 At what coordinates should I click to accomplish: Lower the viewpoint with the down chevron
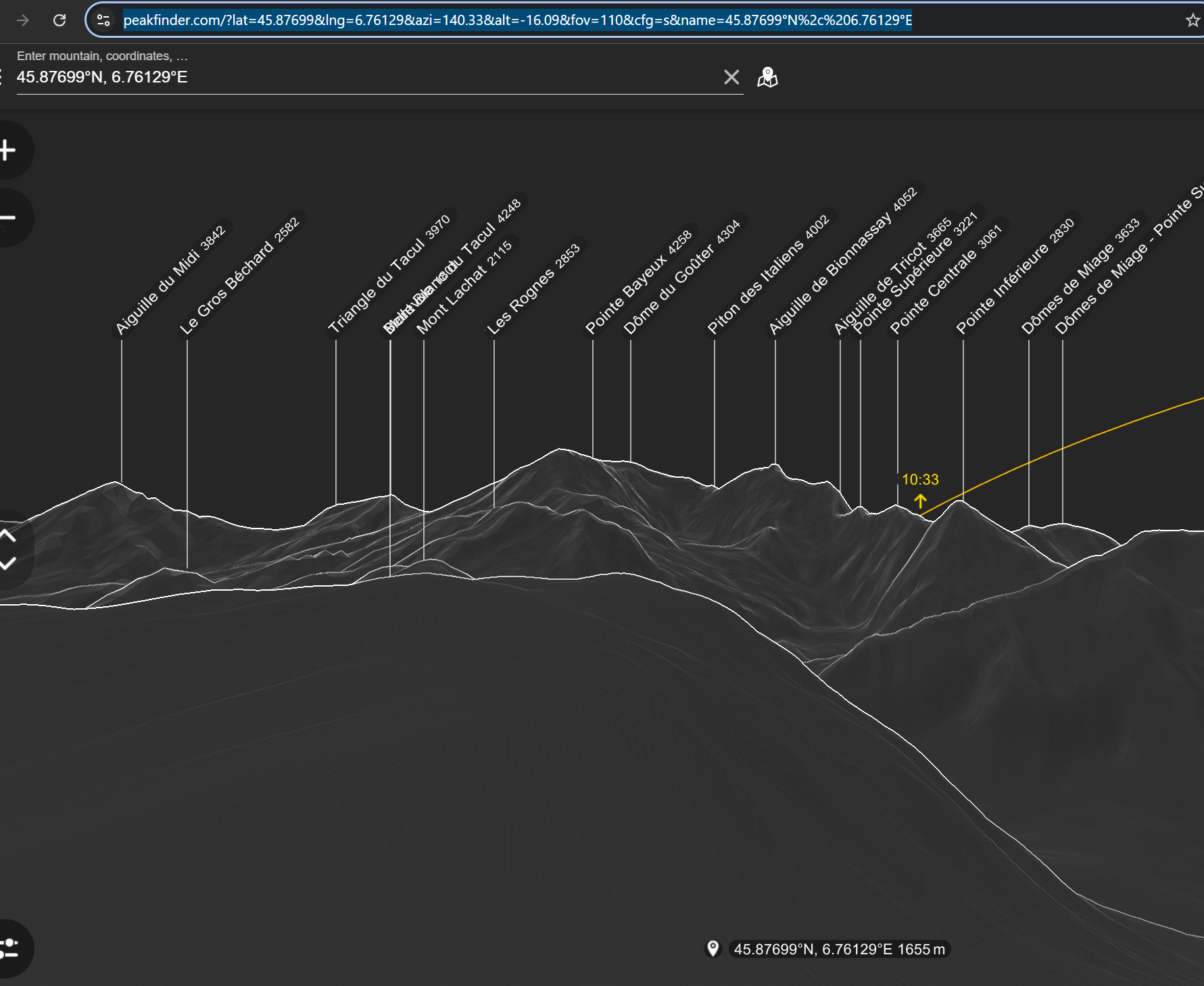(x=7, y=564)
